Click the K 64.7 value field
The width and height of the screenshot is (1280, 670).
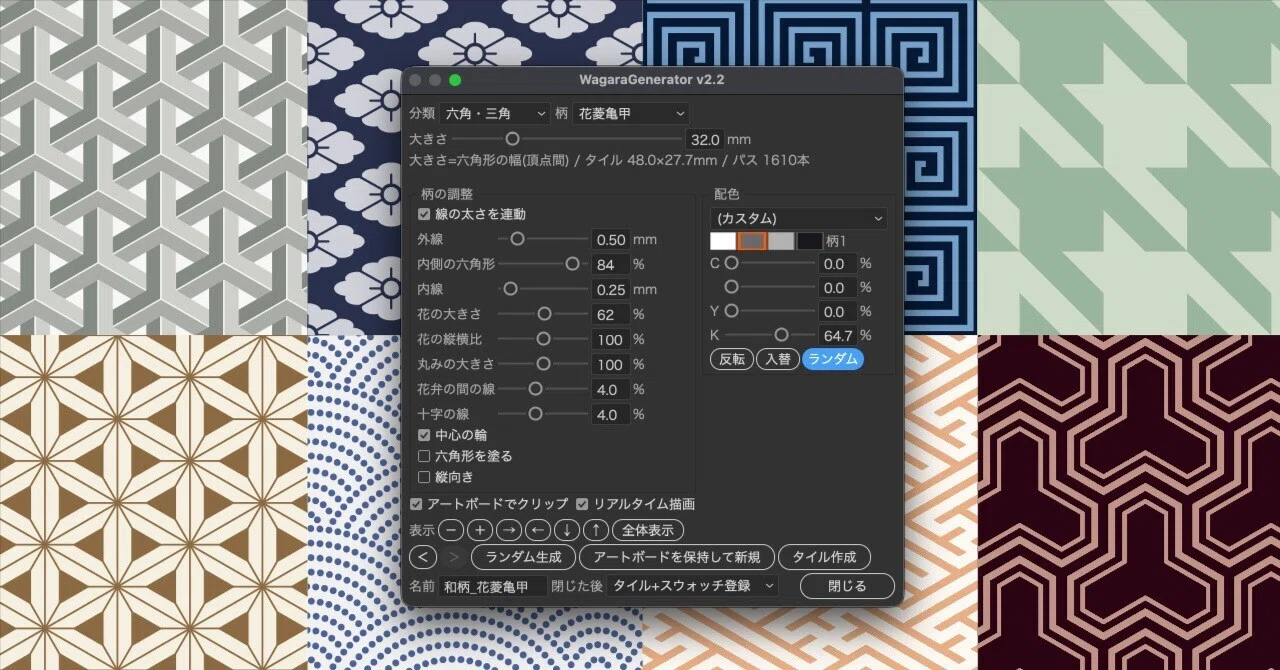[x=837, y=336]
